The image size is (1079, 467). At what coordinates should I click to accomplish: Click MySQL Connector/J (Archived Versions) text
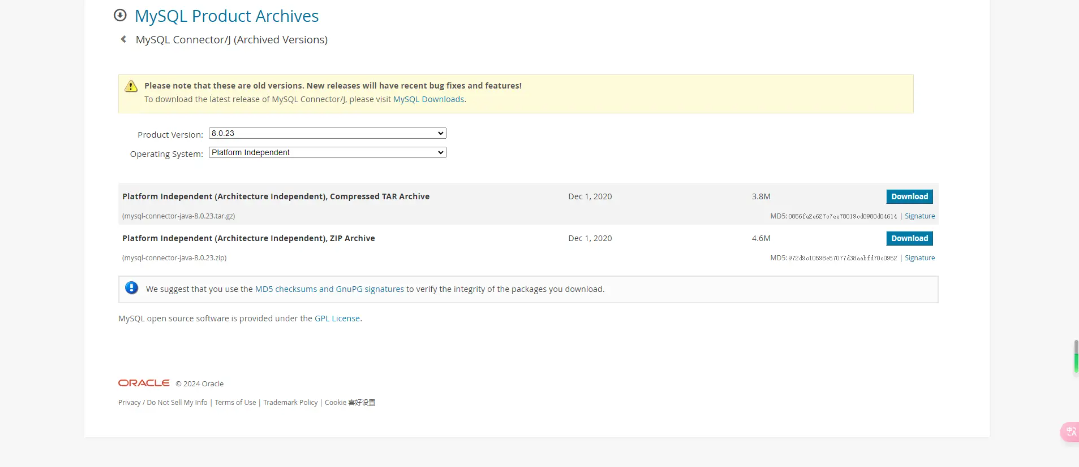(231, 40)
